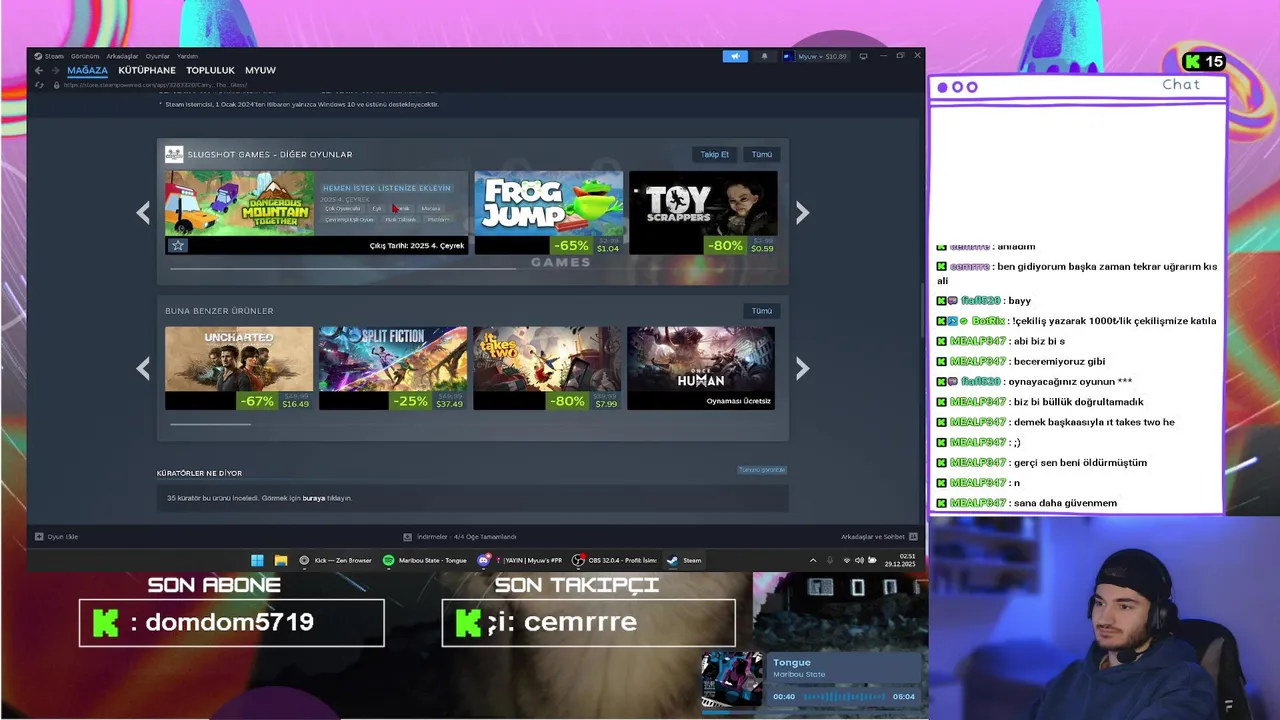1280x720 pixels.
Task: Switch to OBS 32.0.4 taskbar item
Action: [x=614, y=560]
